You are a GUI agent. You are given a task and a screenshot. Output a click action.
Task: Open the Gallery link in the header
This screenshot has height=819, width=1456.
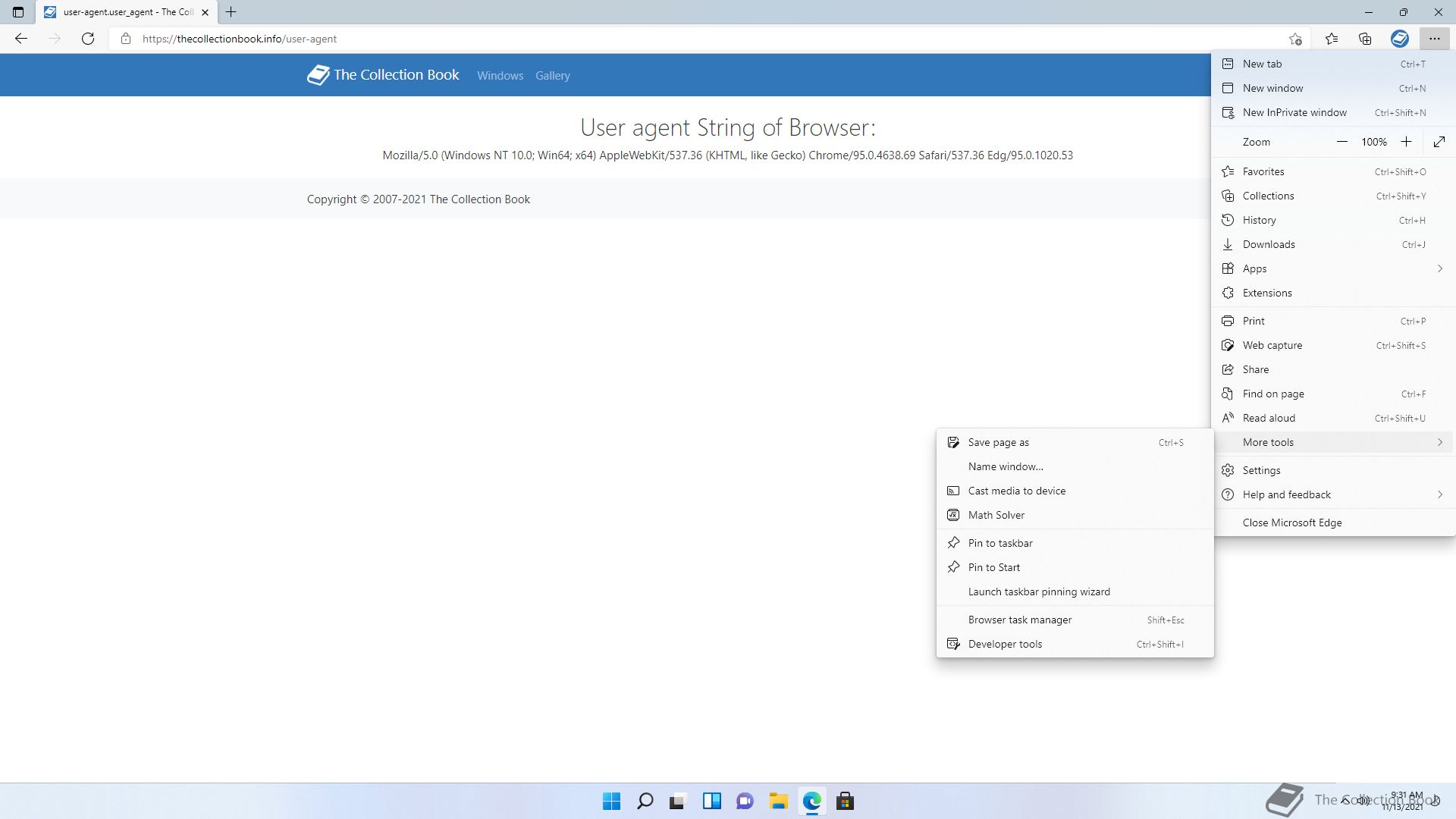pyautogui.click(x=552, y=76)
